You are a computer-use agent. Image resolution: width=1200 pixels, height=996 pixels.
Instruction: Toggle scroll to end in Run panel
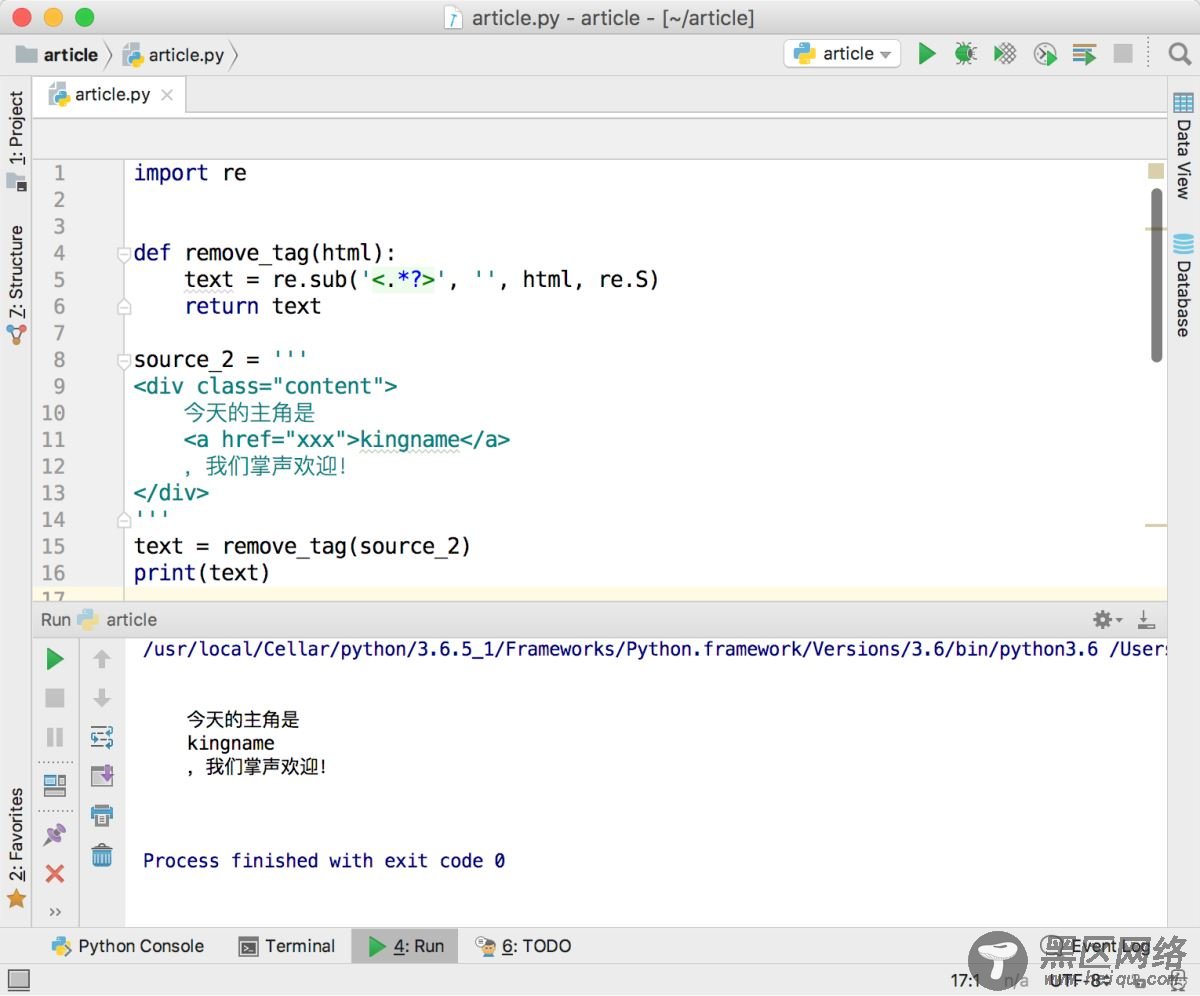click(x=102, y=776)
